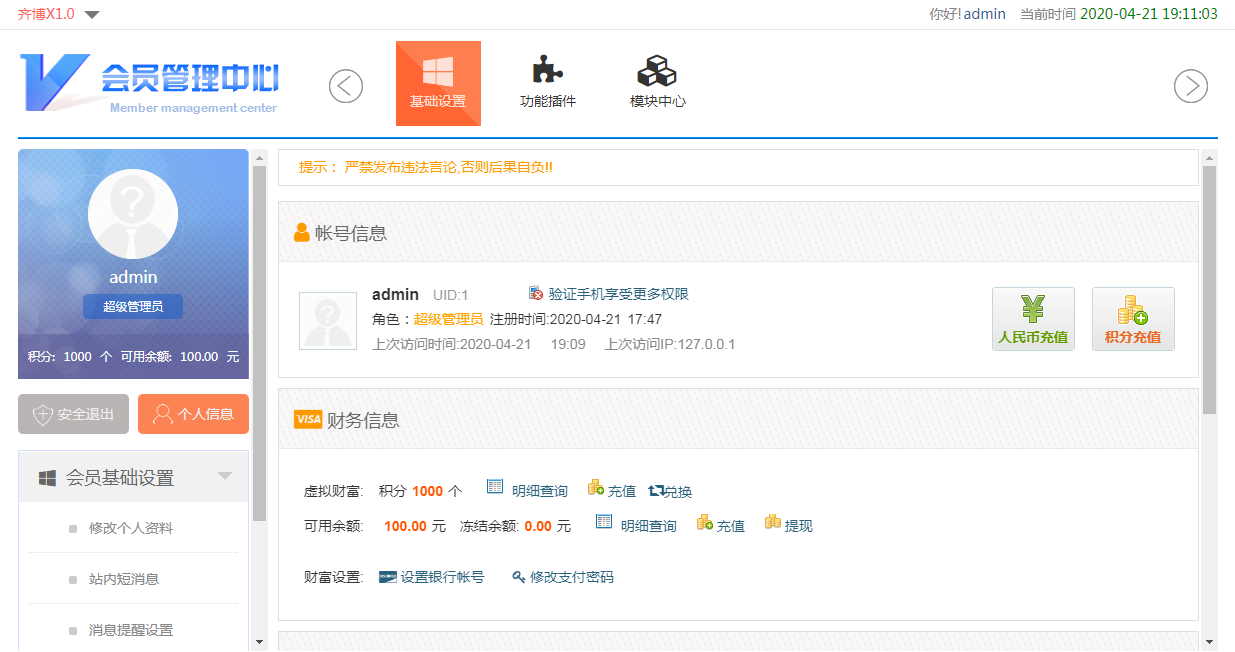Viewport: 1235px width, 652px height.
Task: Click the 积分充值 coins icon button
Action: click(1133, 319)
